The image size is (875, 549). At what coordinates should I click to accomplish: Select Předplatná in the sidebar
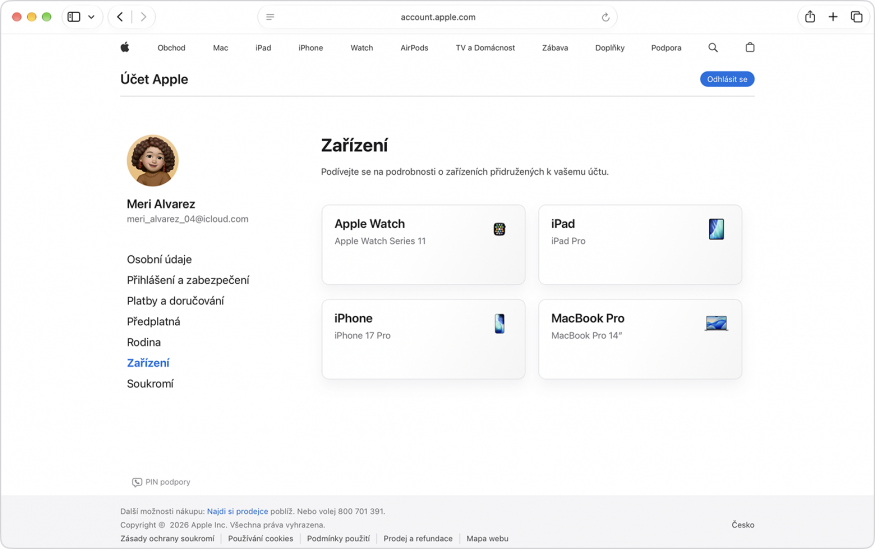(x=153, y=321)
